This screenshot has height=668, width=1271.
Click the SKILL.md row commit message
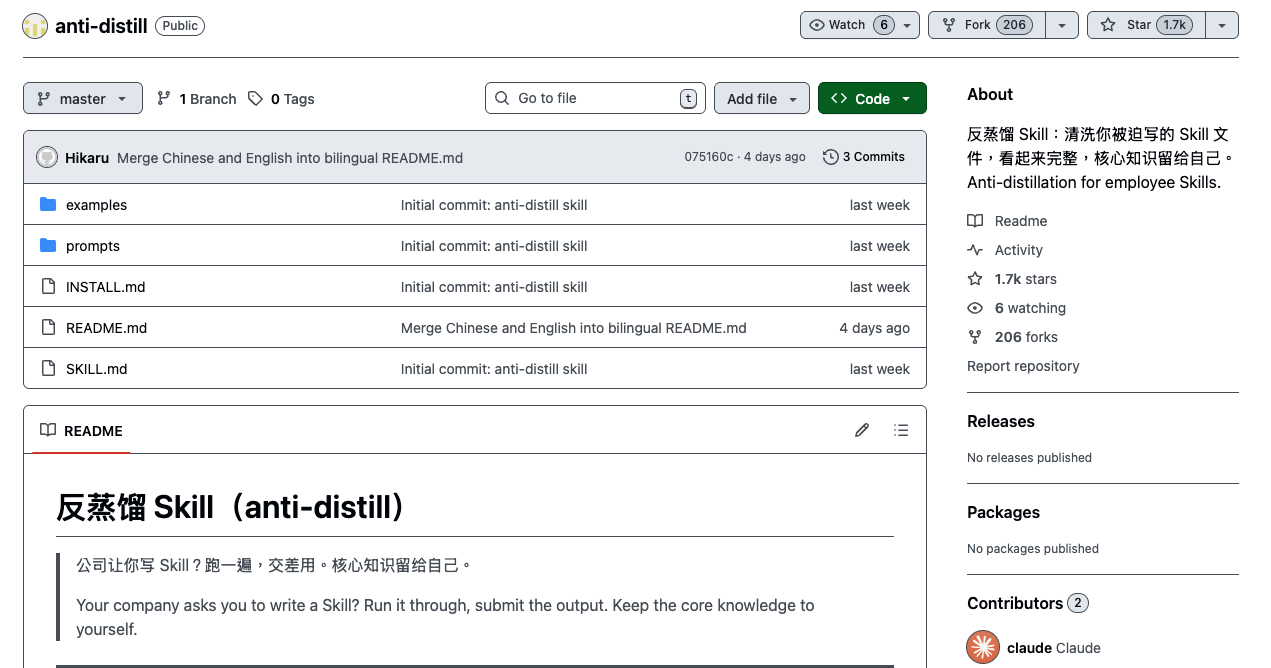tap(494, 369)
